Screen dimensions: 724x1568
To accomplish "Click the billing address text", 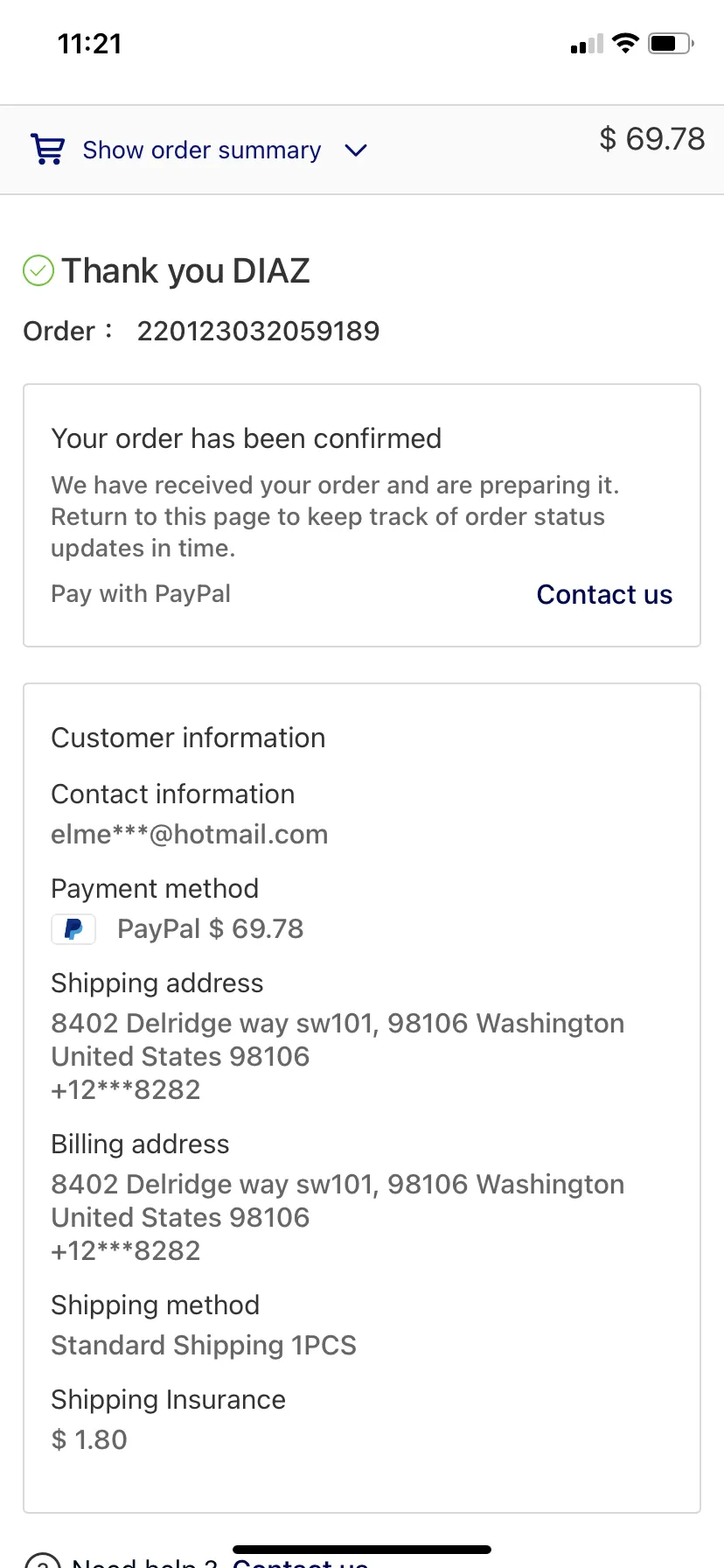I will [x=338, y=1217].
